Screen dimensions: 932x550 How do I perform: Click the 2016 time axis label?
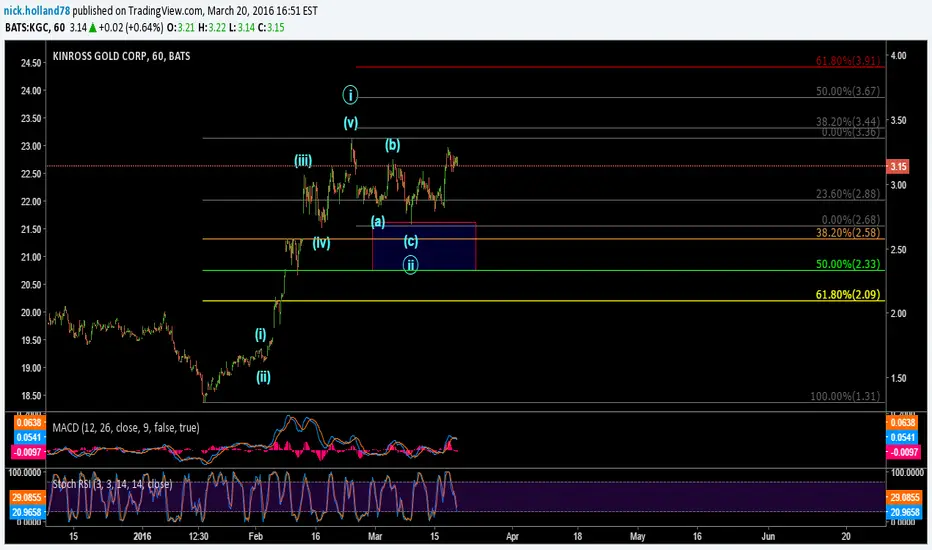142,536
